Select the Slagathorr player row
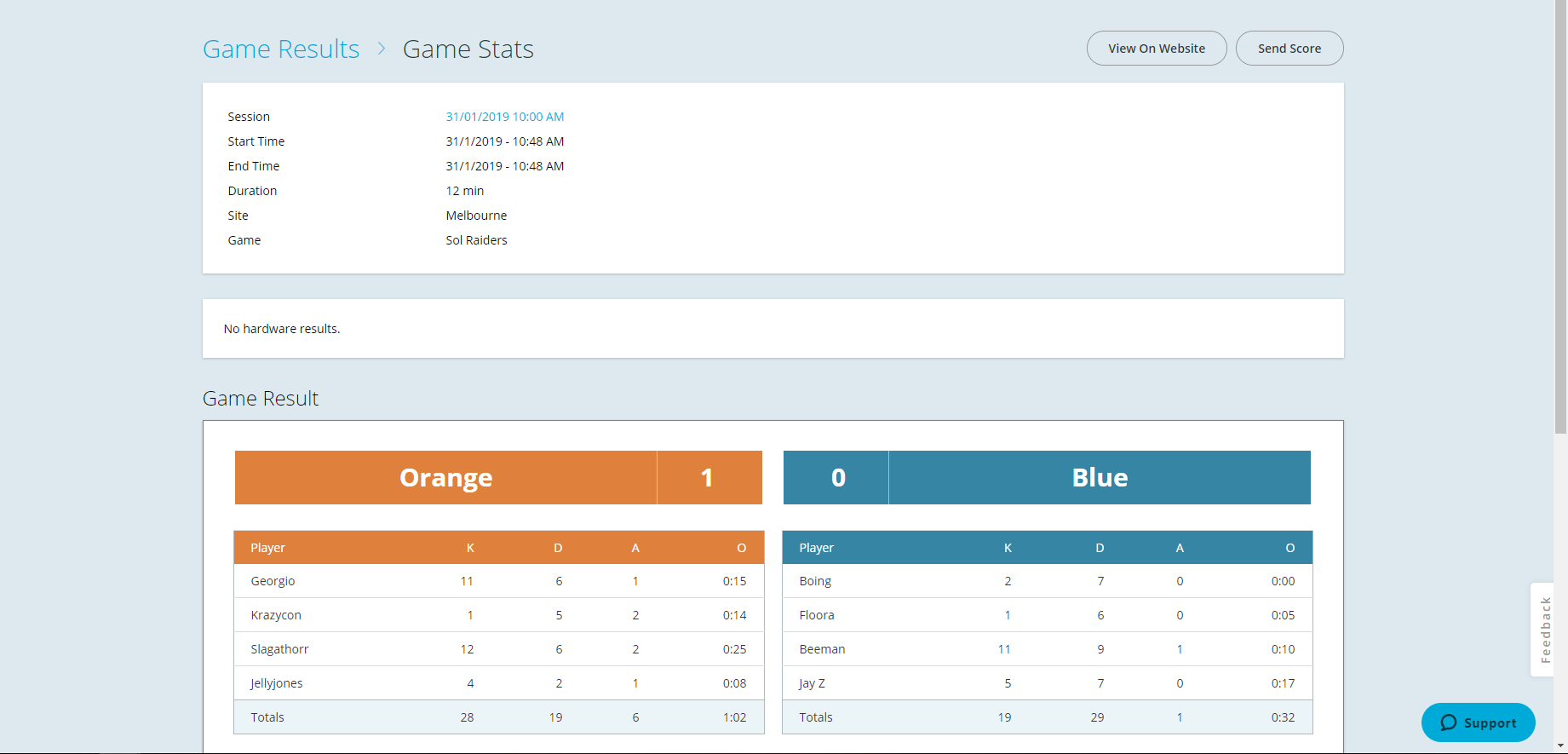This screenshot has height=754, width=1568. click(x=499, y=649)
